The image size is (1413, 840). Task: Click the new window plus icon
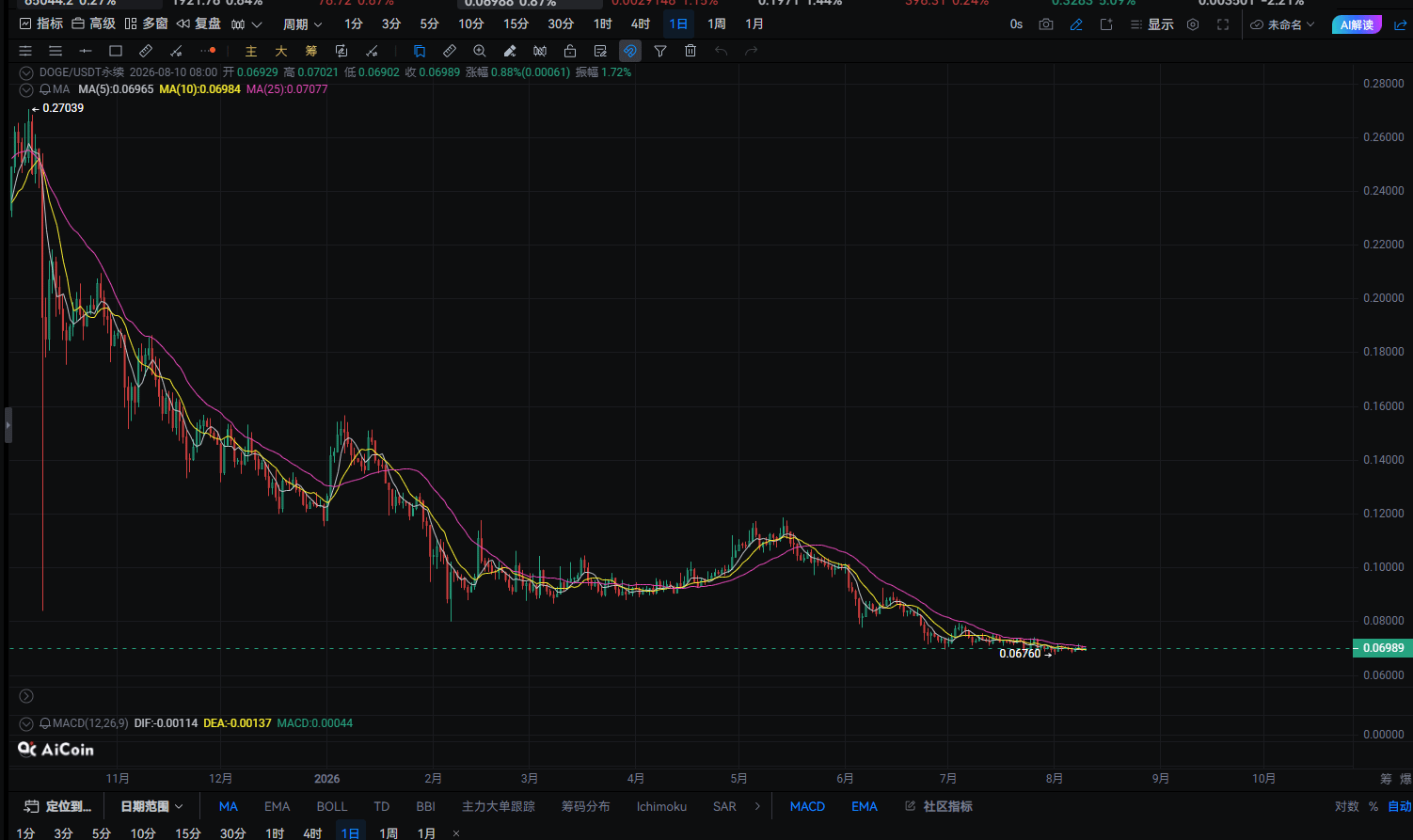[1106, 24]
